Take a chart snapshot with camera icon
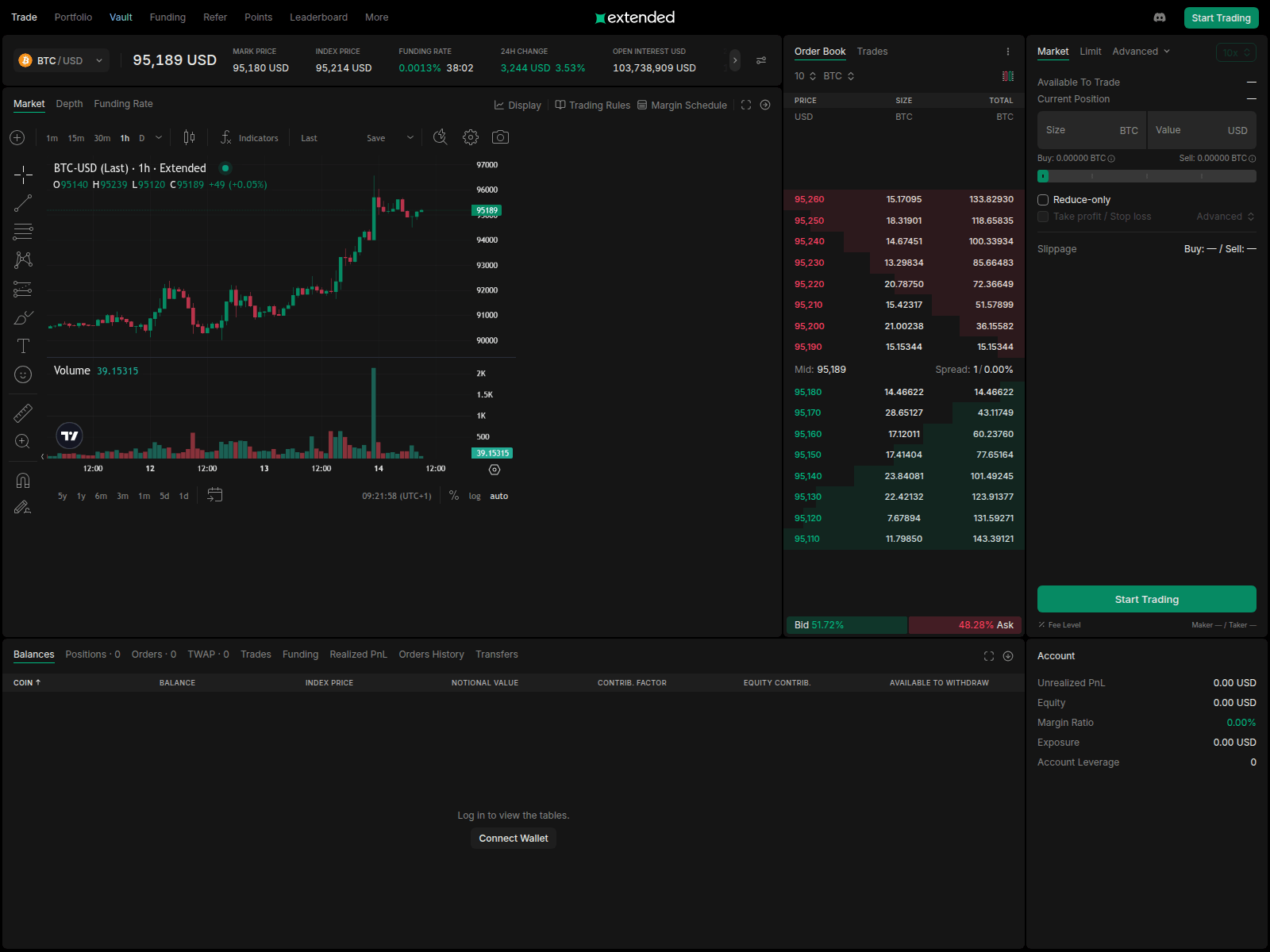Image resolution: width=1270 pixels, height=952 pixels. coord(500,137)
